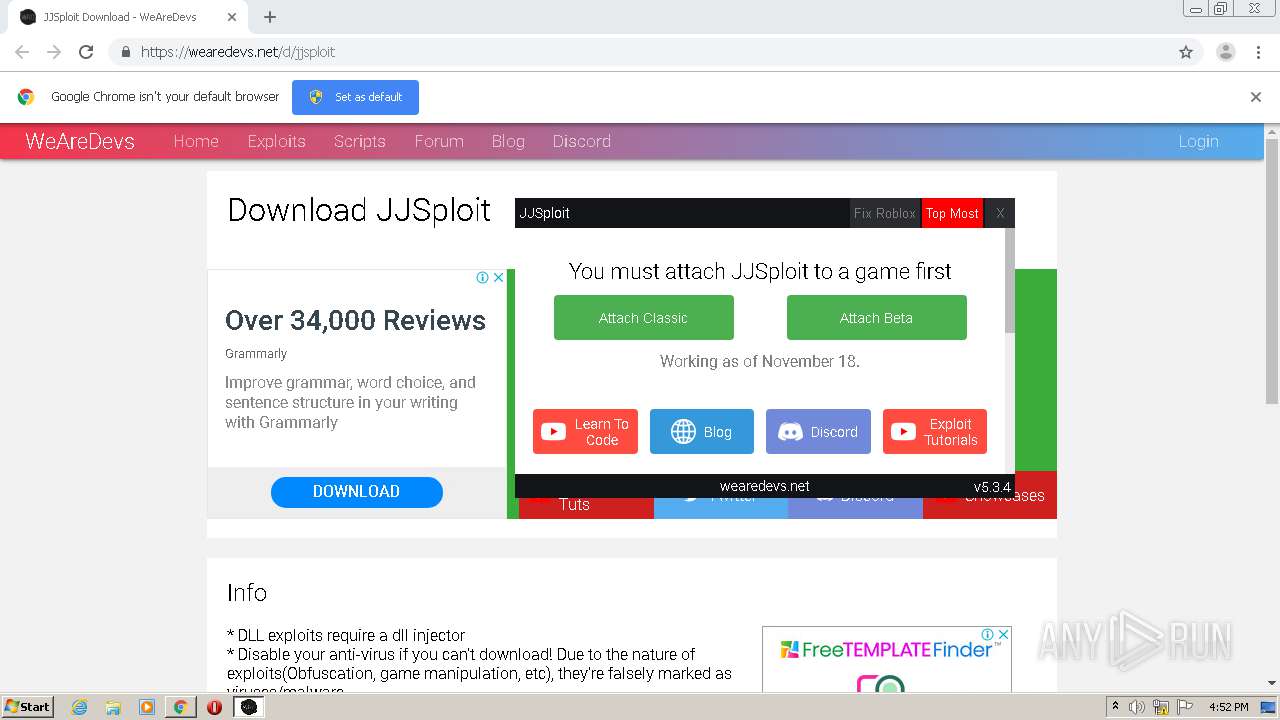Click Set as default button
The width and height of the screenshot is (1280, 720).
(355, 97)
